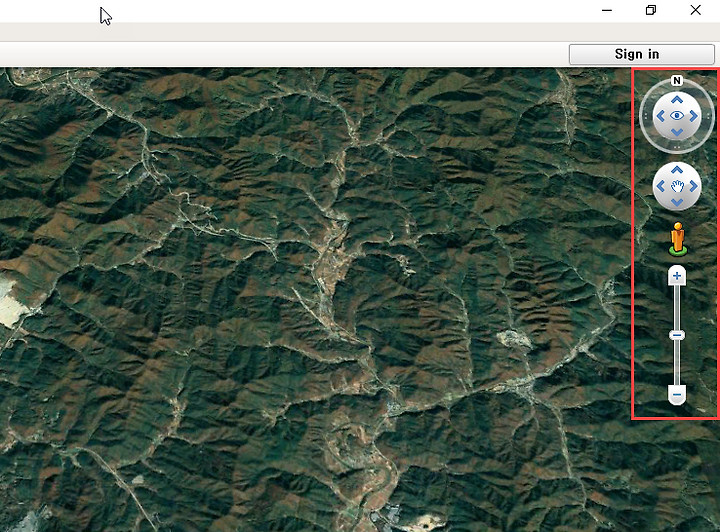Screen dimensions: 720x532
Task: Zoom out with the minus button
Action: [x=677, y=395]
